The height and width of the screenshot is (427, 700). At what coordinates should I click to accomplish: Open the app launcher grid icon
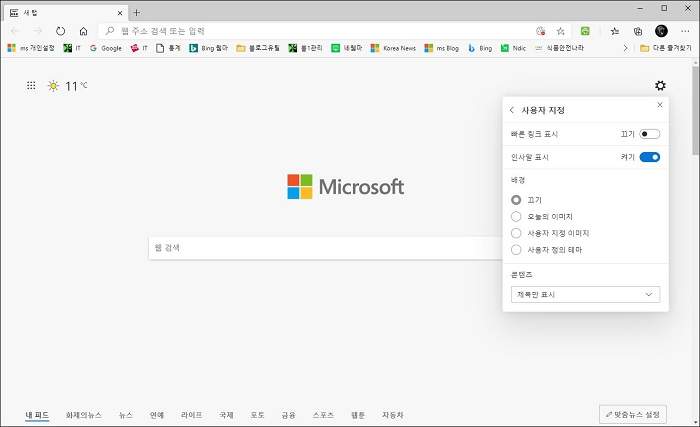31,85
